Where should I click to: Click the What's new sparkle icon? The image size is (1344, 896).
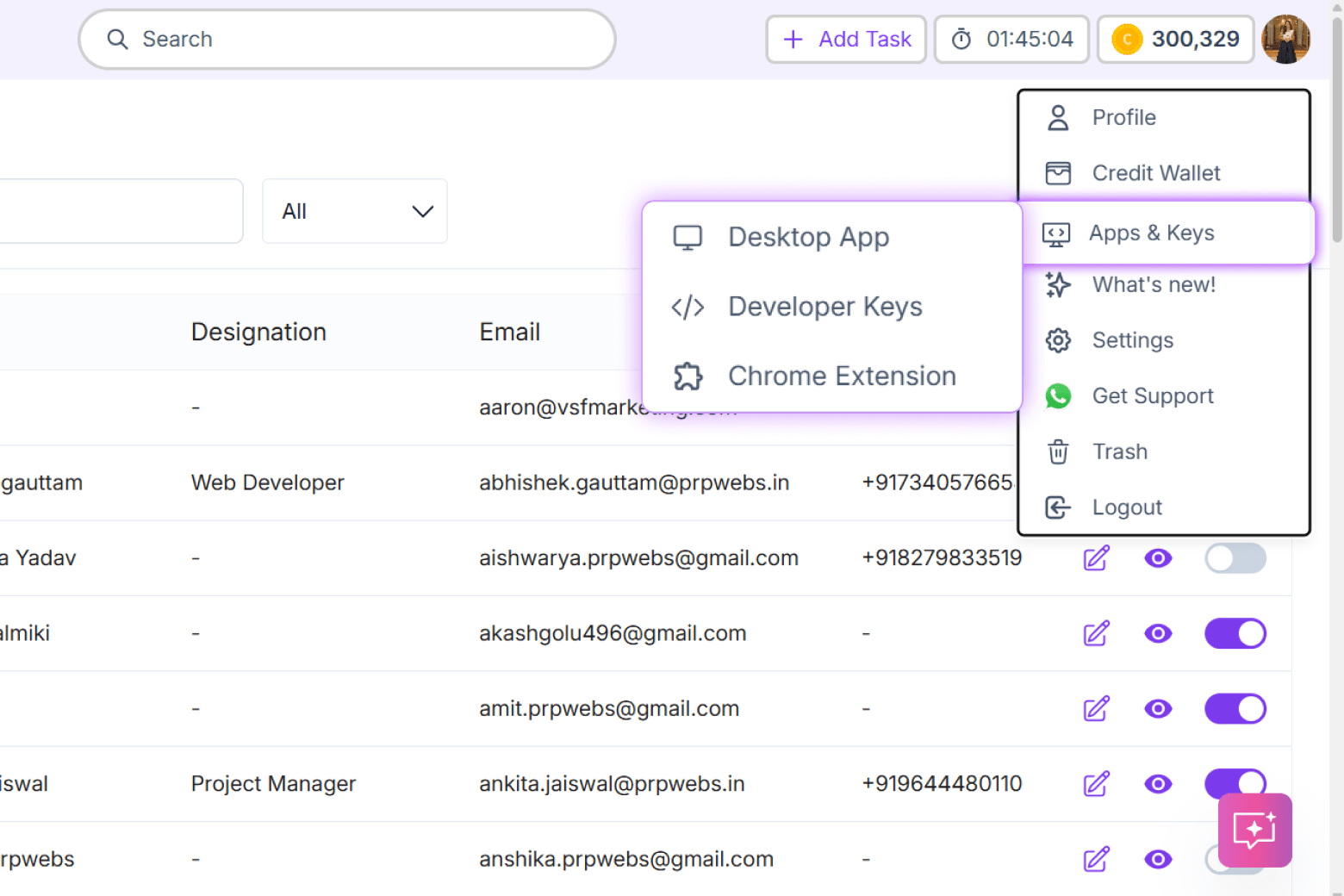[x=1058, y=284]
